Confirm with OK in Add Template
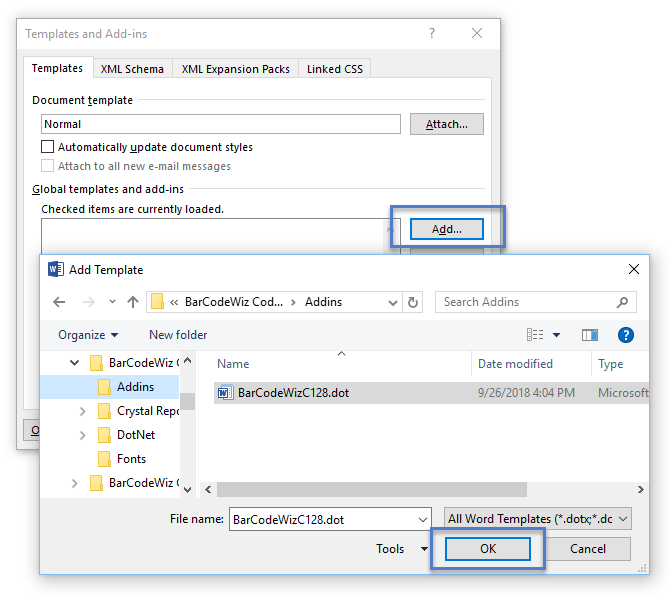 click(488, 549)
